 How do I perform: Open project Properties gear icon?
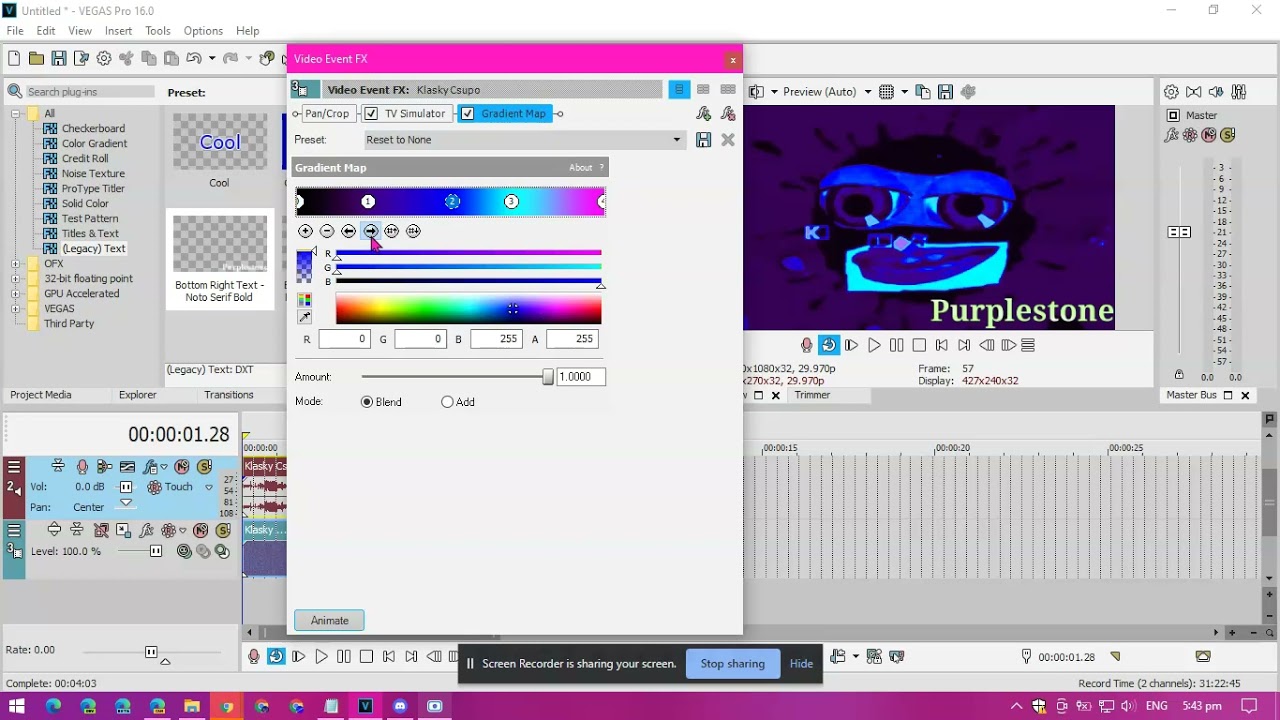[104, 59]
